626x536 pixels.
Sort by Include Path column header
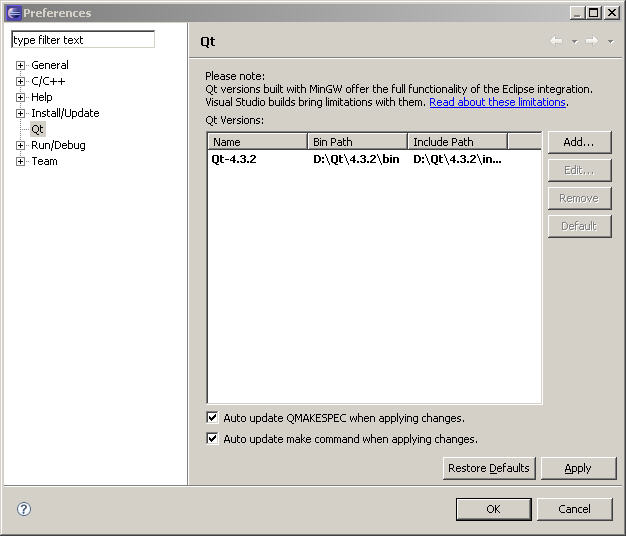[458, 142]
